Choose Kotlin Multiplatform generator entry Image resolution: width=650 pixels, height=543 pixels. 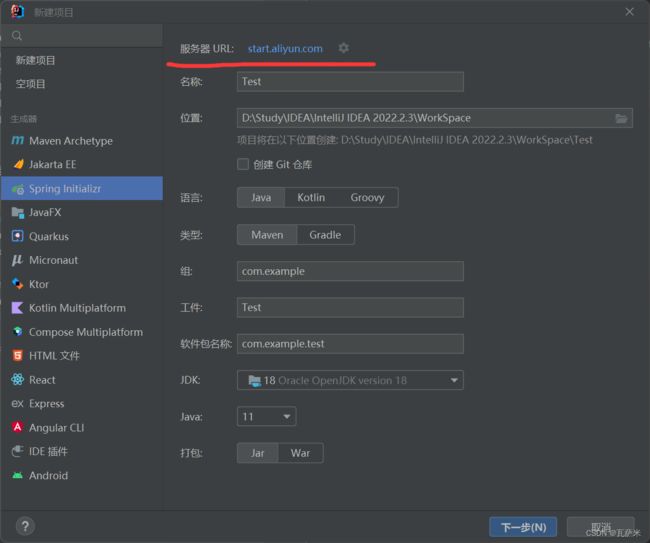(x=82, y=308)
